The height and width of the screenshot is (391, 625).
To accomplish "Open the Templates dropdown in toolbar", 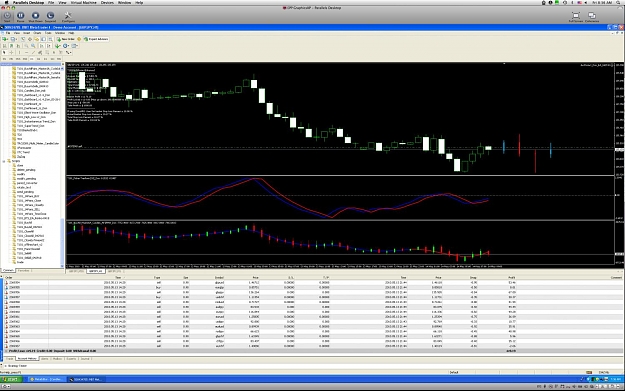I will (x=75, y=46).
